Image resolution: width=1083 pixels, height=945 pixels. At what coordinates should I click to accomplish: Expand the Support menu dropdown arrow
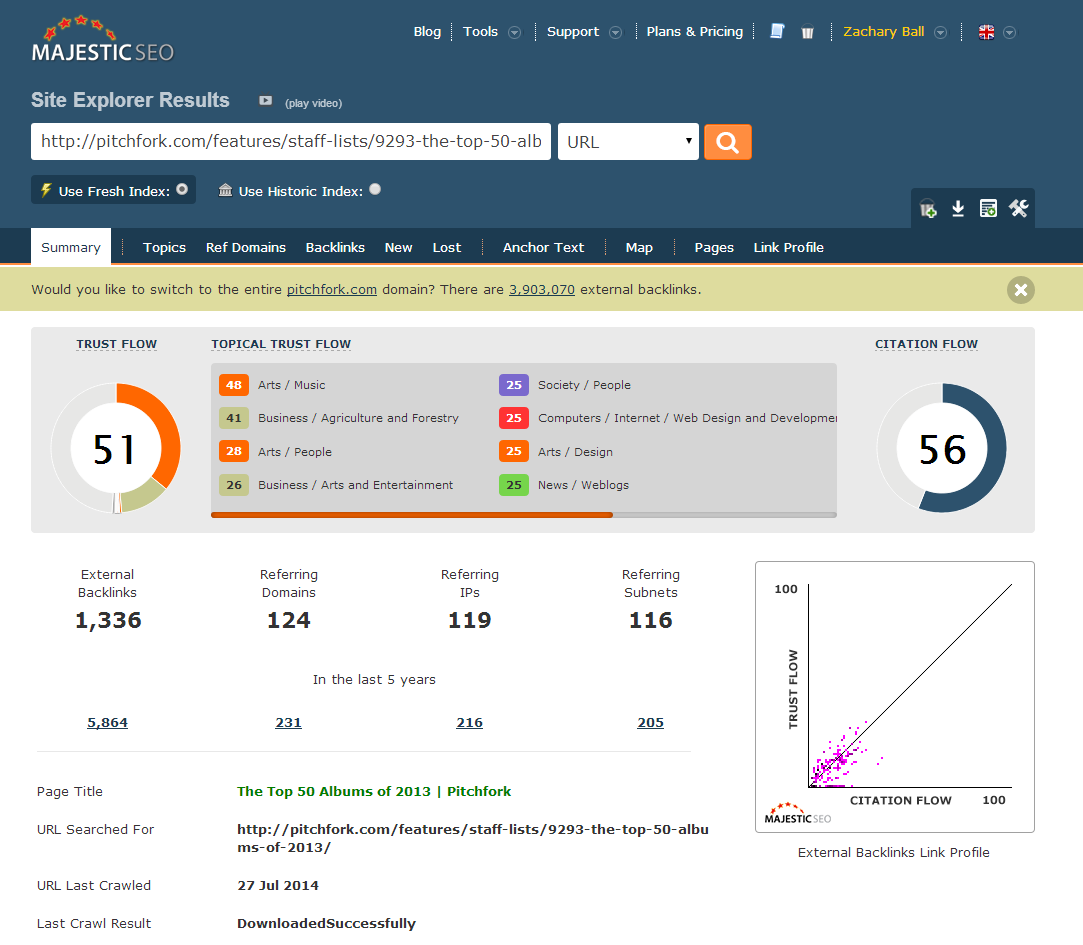point(615,32)
